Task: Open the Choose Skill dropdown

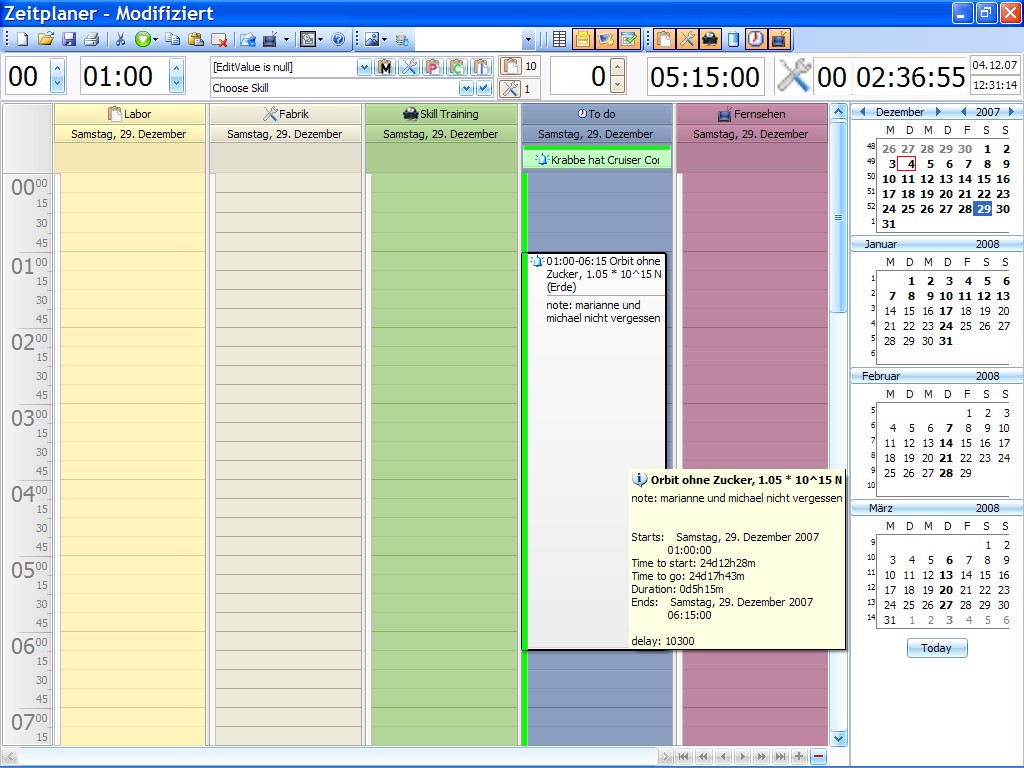Action: point(466,88)
